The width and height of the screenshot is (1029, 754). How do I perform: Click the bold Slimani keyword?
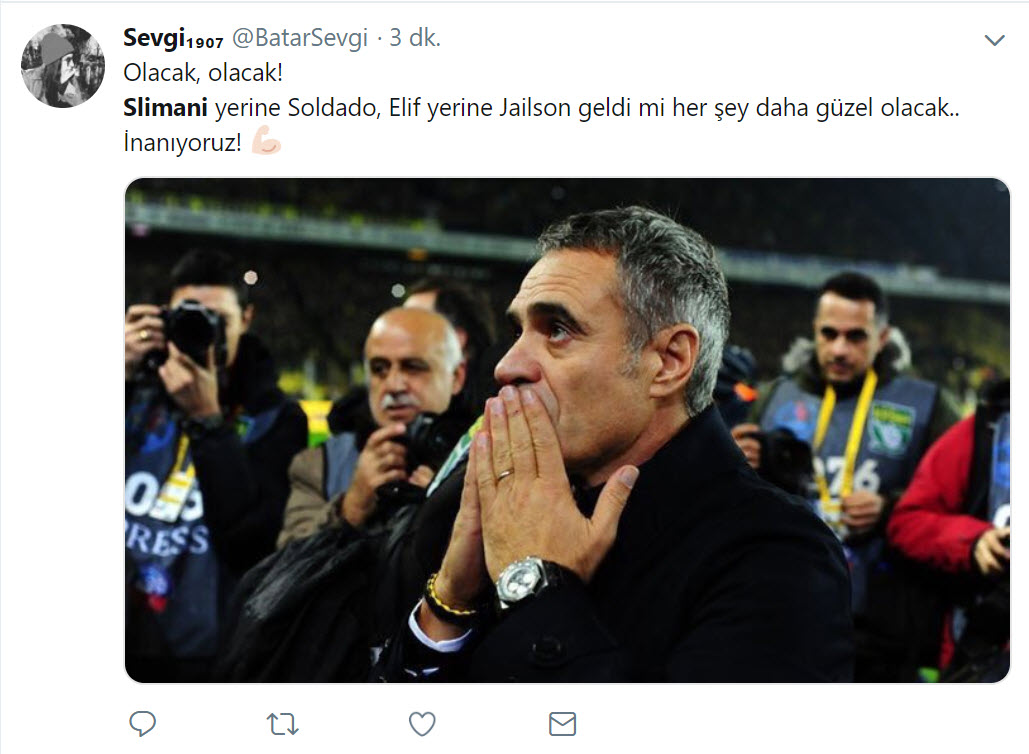[x=165, y=107]
